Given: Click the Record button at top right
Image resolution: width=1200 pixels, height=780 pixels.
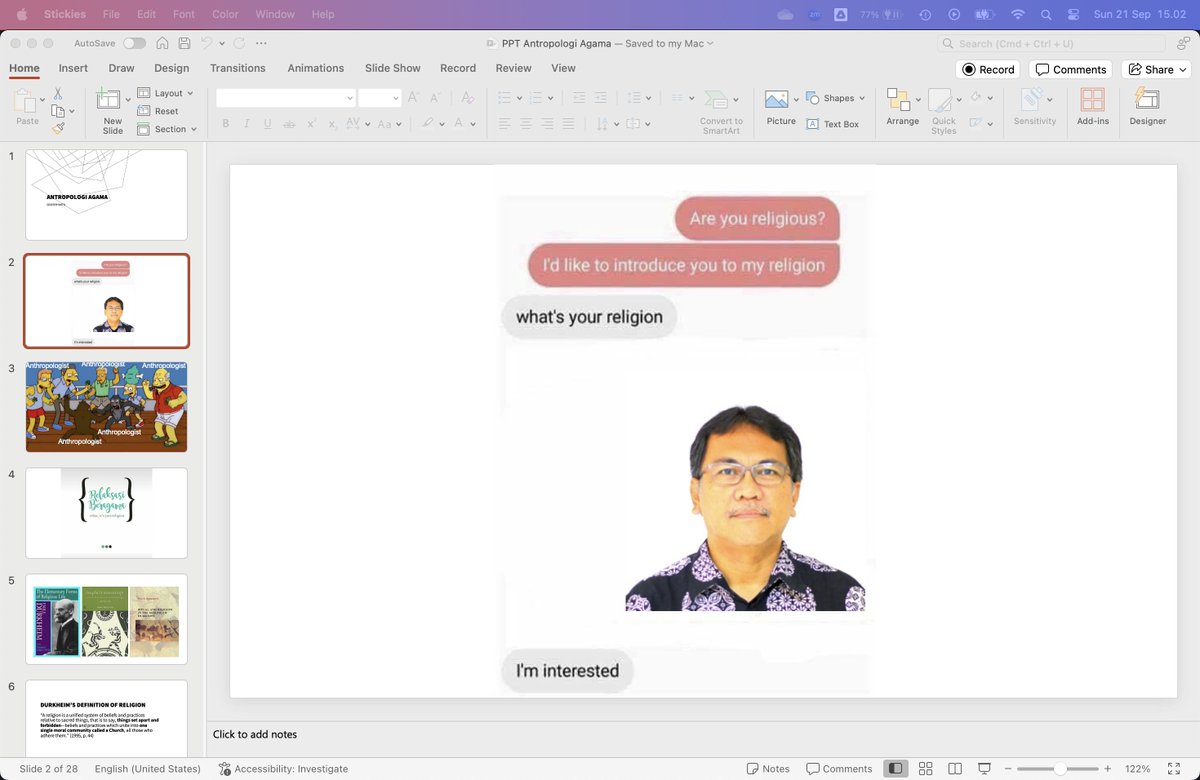Looking at the screenshot, I should tap(988, 69).
